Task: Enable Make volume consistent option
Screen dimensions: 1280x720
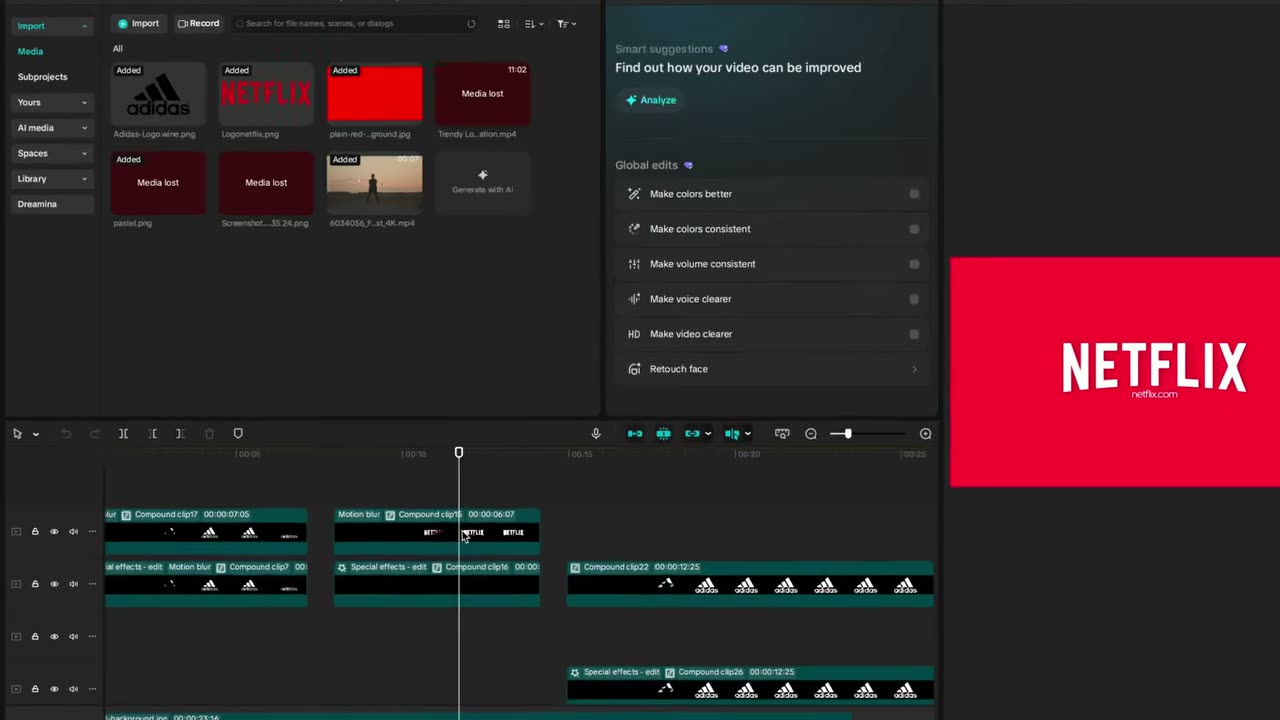Action: click(x=914, y=264)
